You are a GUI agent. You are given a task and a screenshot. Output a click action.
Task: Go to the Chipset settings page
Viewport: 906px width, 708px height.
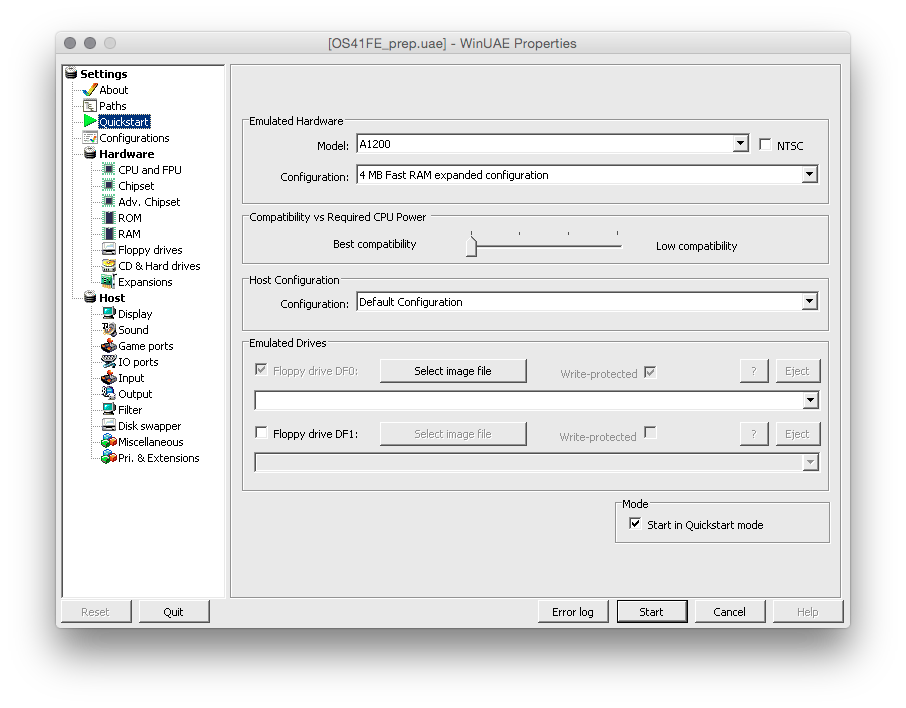(136, 186)
